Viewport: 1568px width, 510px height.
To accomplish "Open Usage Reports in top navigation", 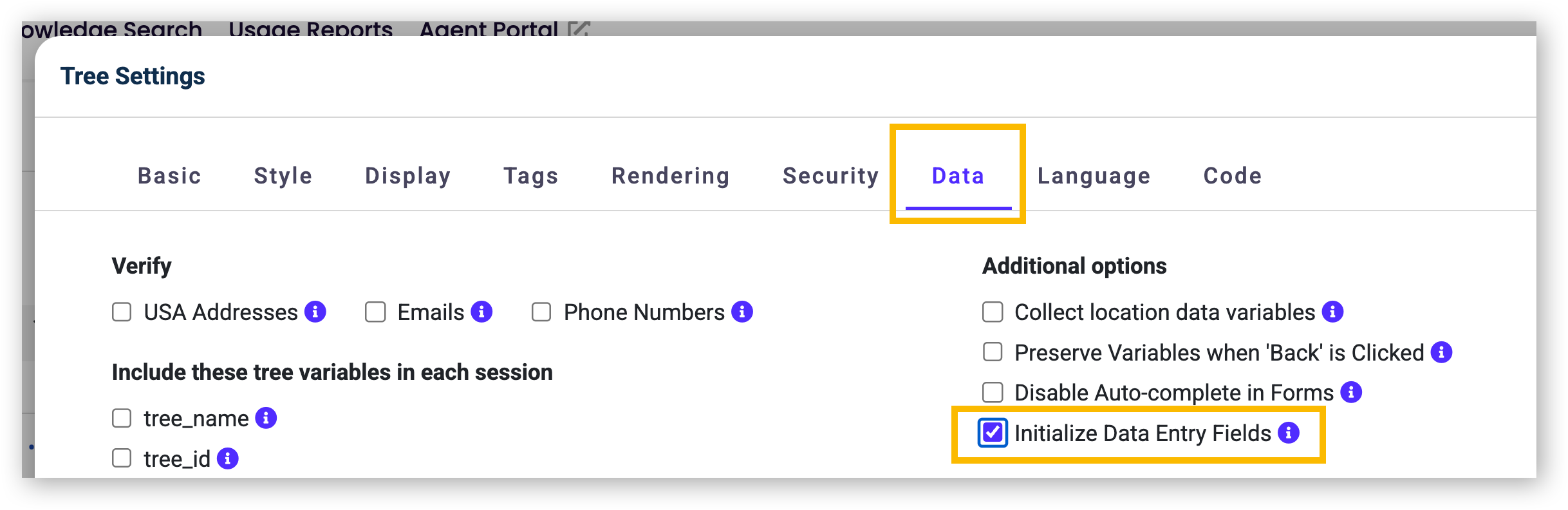I will pos(310,29).
